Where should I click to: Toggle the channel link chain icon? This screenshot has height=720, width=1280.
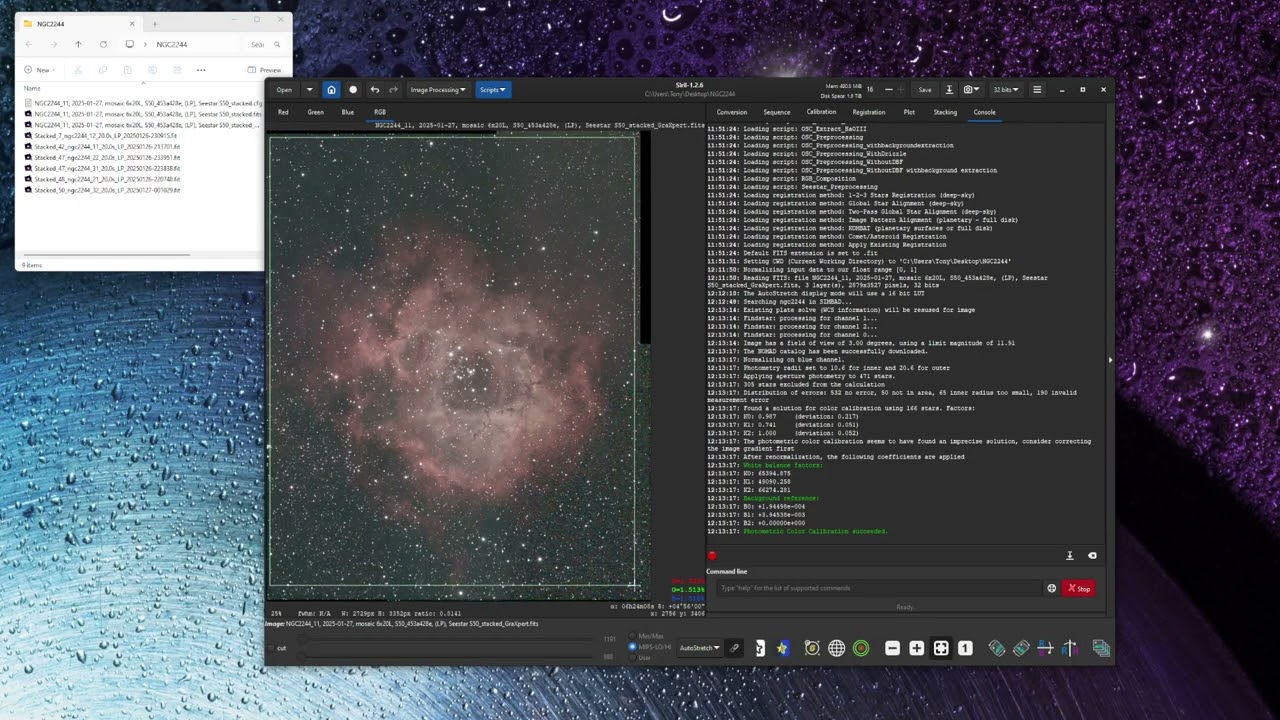[734, 648]
